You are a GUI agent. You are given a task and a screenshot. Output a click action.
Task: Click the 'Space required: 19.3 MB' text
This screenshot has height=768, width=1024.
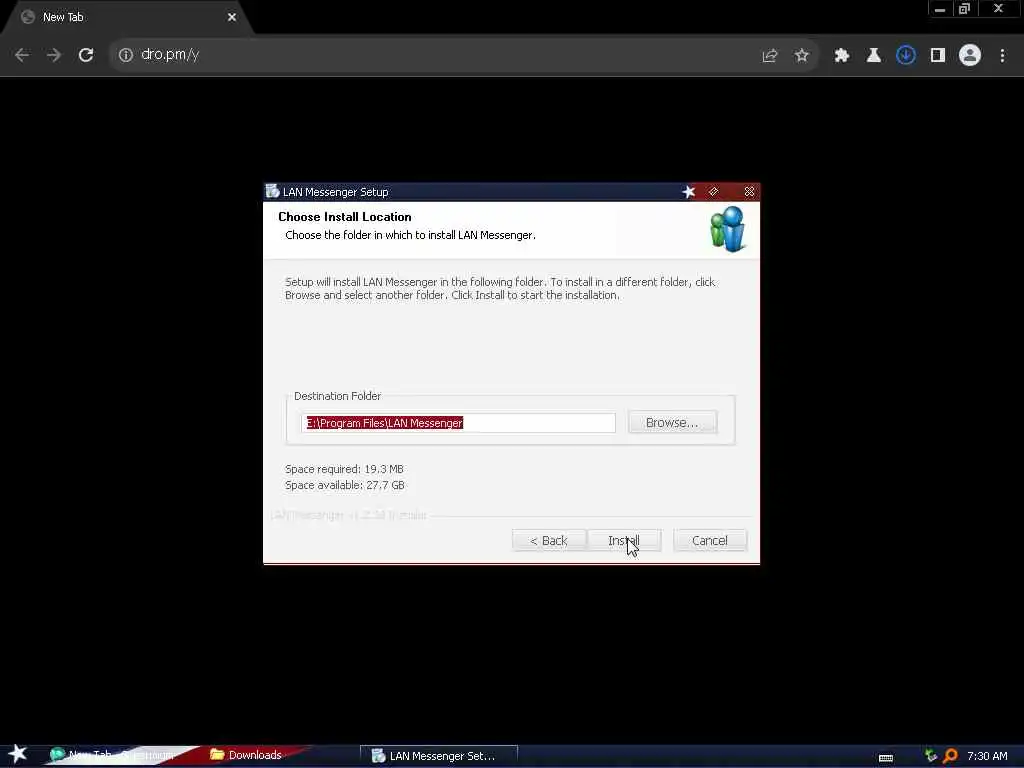tap(344, 469)
